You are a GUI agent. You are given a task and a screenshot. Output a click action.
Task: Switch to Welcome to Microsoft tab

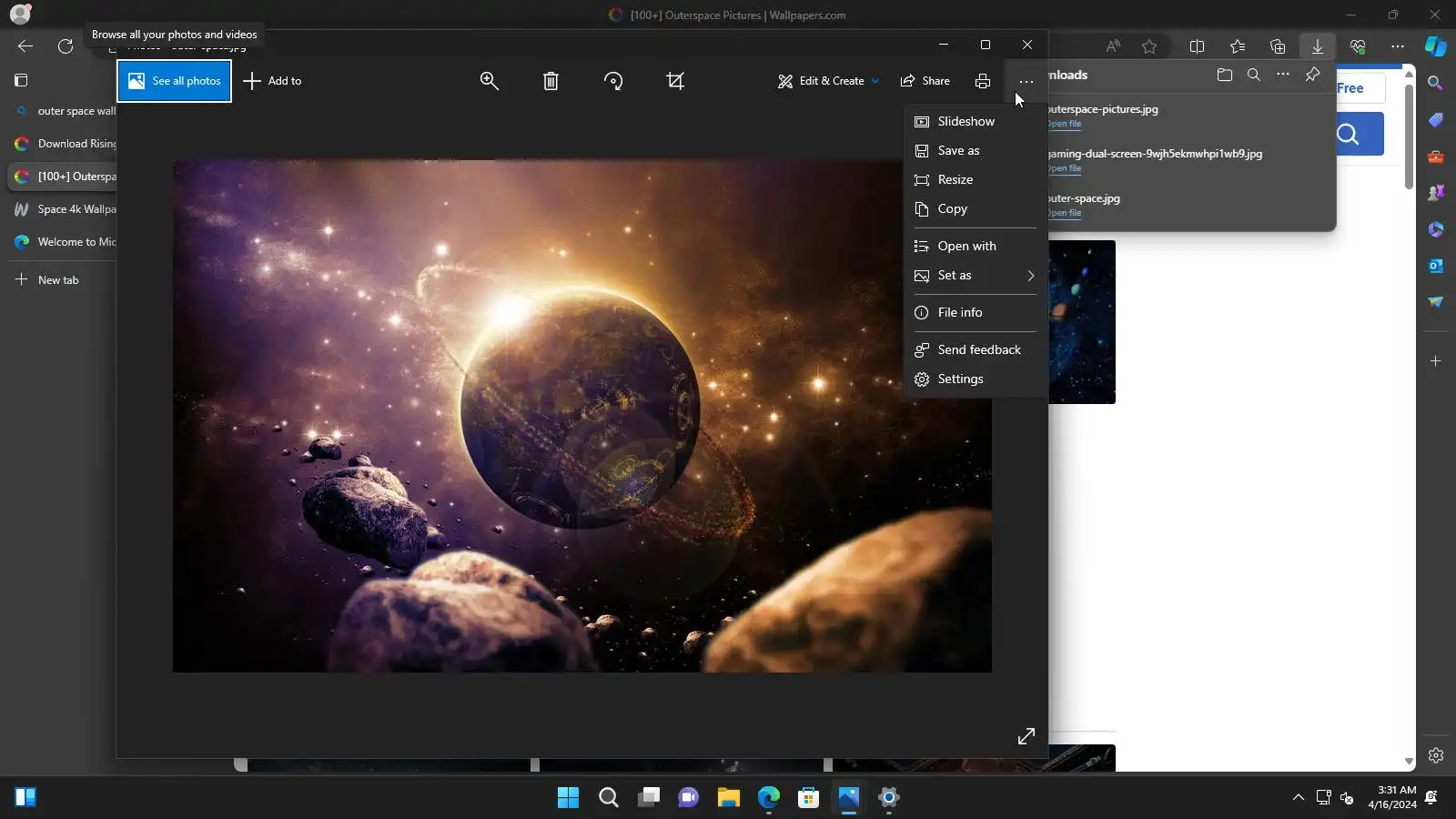[62, 242]
